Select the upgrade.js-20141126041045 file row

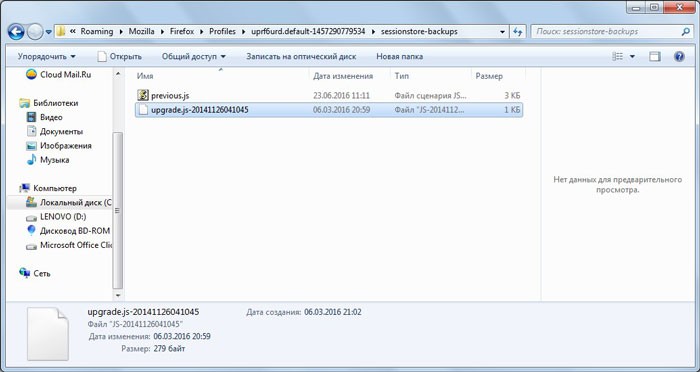click(x=329, y=110)
